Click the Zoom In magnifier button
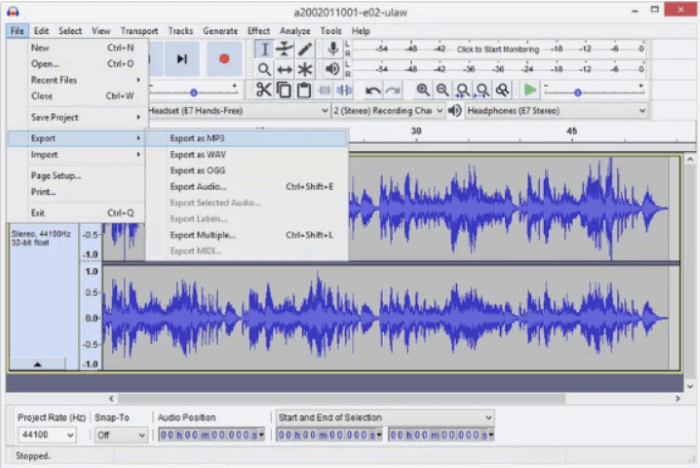Image resolution: width=700 pixels, height=468 pixels. pyautogui.click(x=423, y=90)
